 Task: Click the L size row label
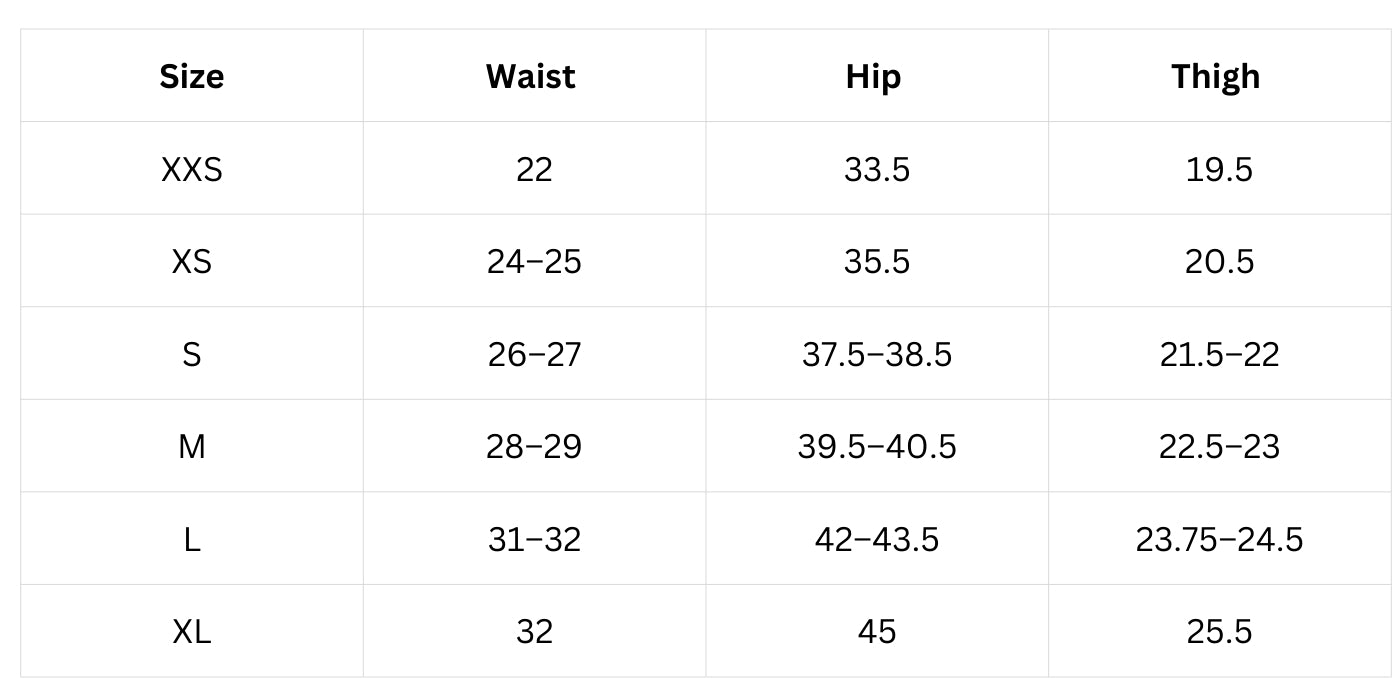192,539
